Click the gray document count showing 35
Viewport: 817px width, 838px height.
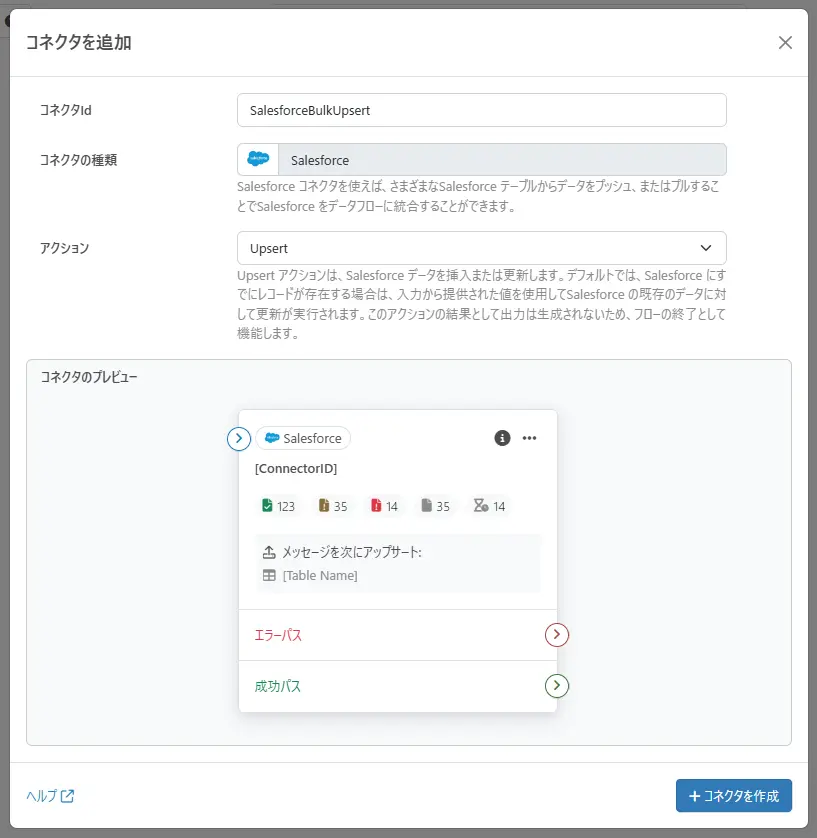436,505
